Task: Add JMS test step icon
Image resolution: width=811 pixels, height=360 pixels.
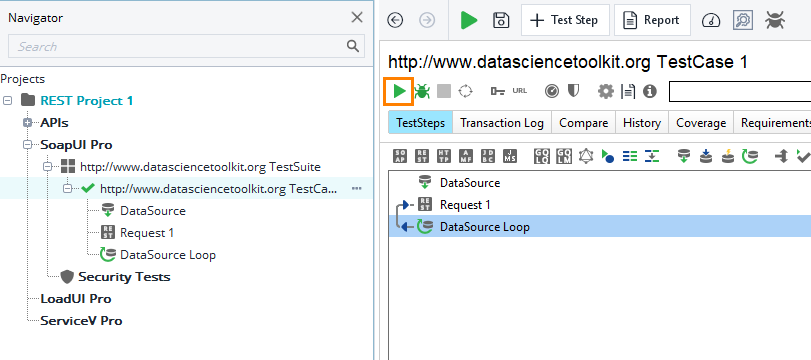Action: [509, 156]
